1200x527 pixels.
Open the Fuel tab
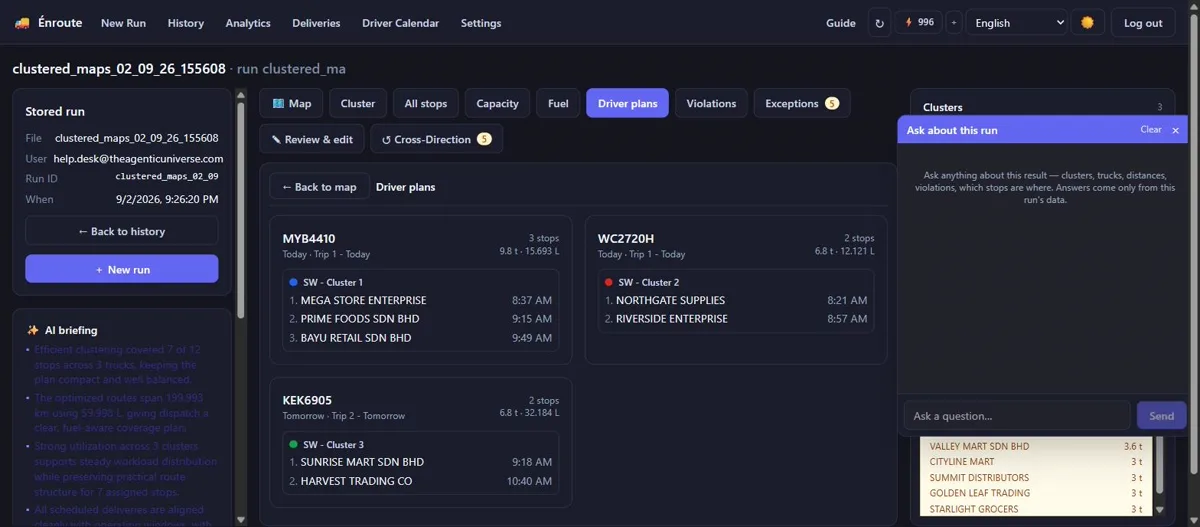pyautogui.click(x=558, y=103)
